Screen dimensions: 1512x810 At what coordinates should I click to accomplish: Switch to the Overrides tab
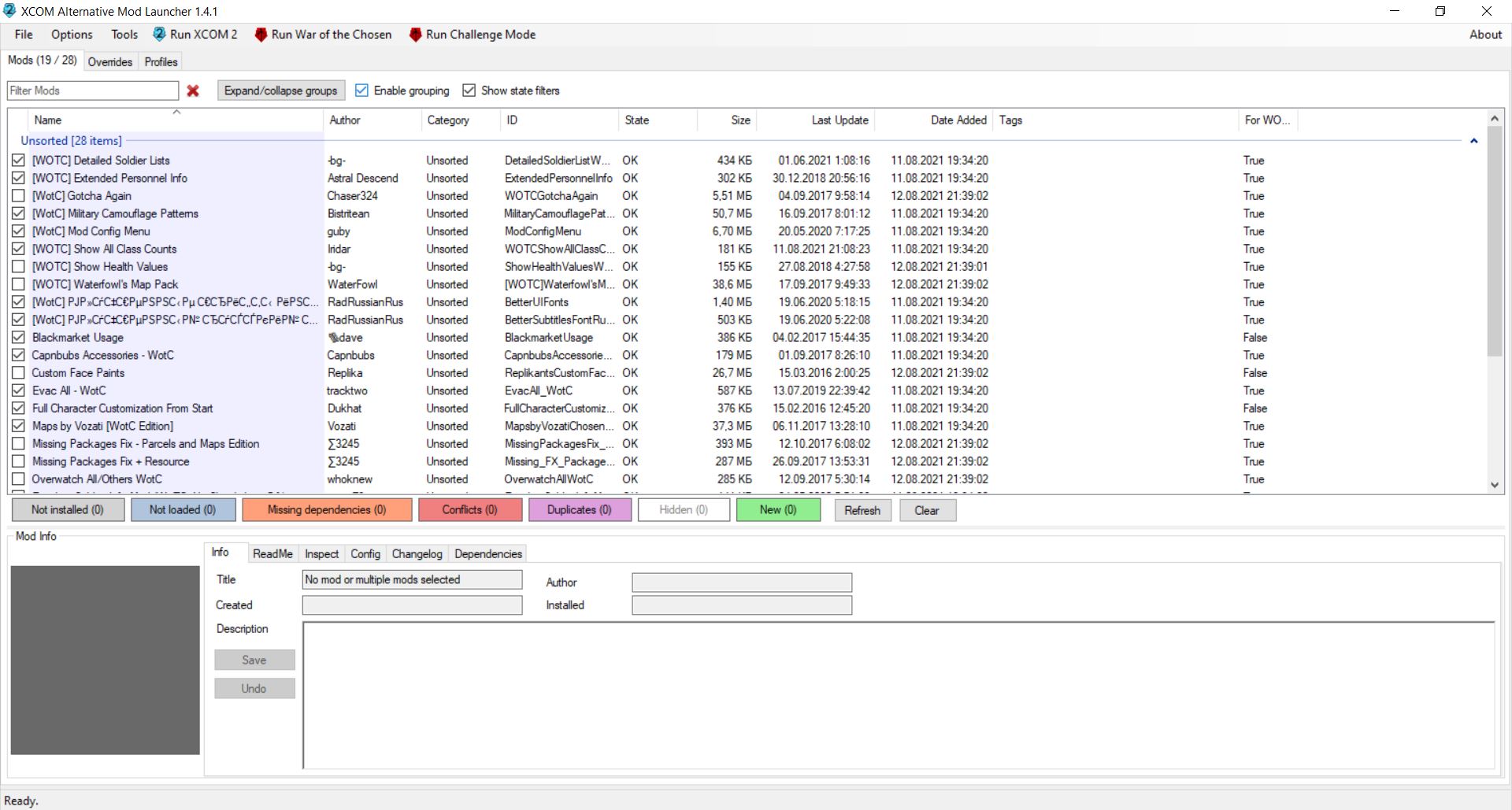110,62
